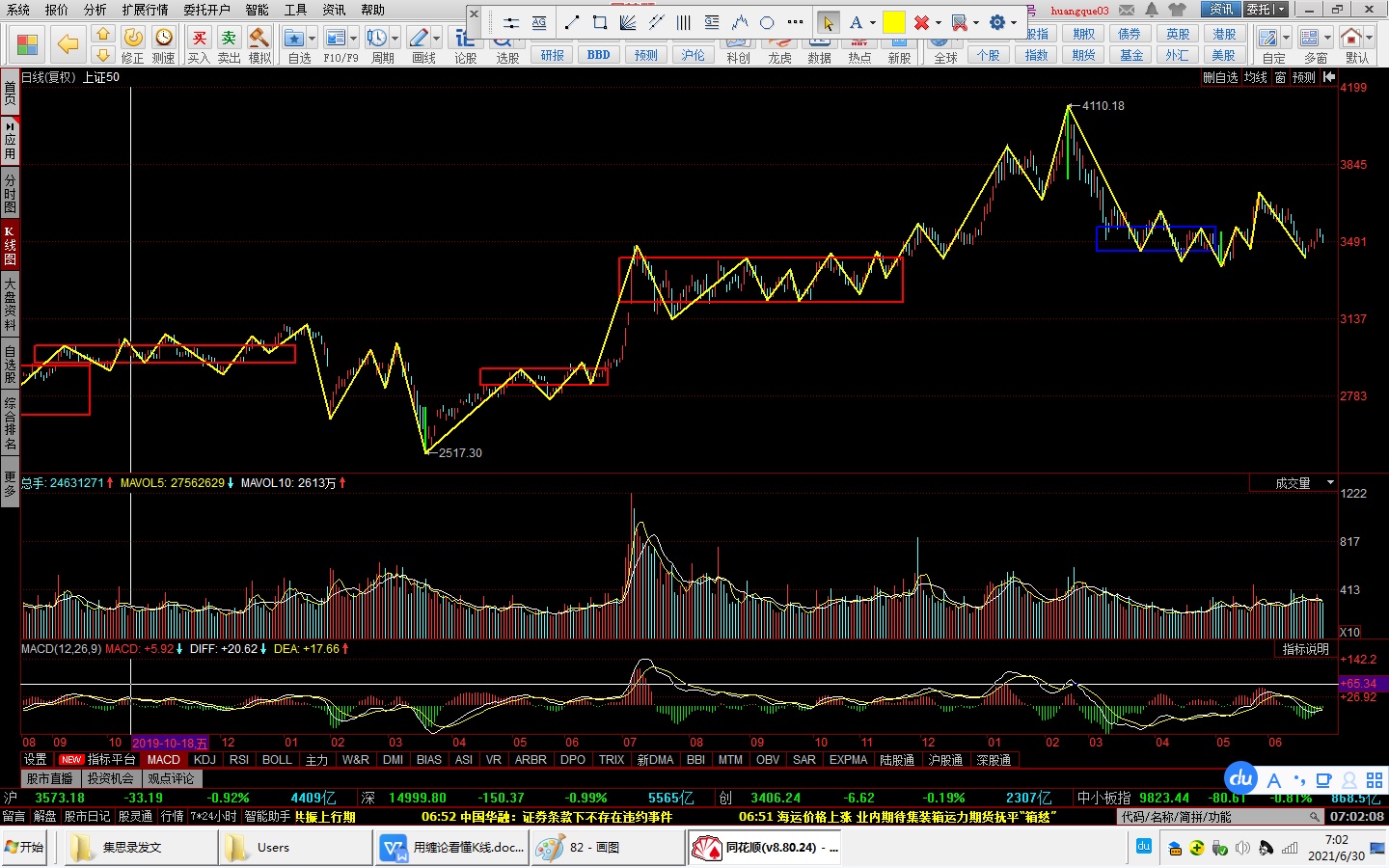Viewport: 1389px width, 868px height.
Task: Expand the text tool 'A' dropdown arrow
Action: click(873, 22)
